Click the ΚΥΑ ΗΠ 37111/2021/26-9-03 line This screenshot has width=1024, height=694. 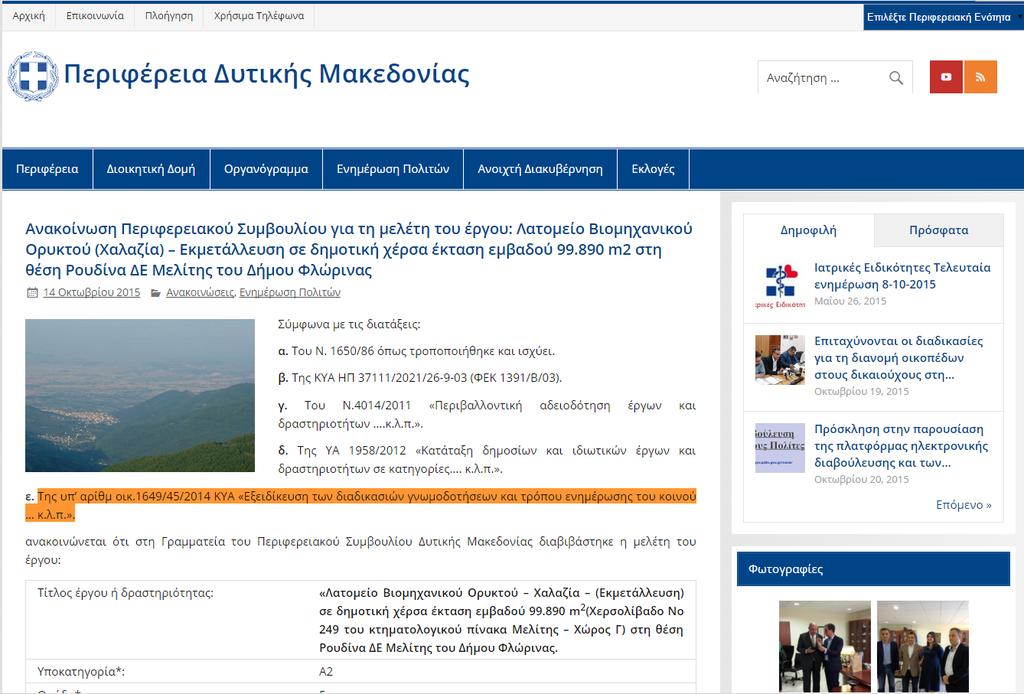pyautogui.click(x=420, y=378)
